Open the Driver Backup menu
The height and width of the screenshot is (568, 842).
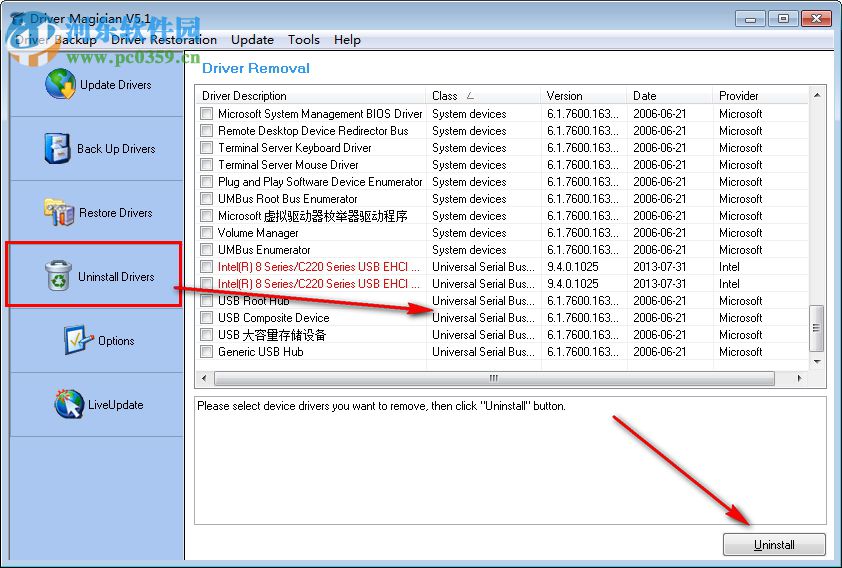tap(56, 40)
